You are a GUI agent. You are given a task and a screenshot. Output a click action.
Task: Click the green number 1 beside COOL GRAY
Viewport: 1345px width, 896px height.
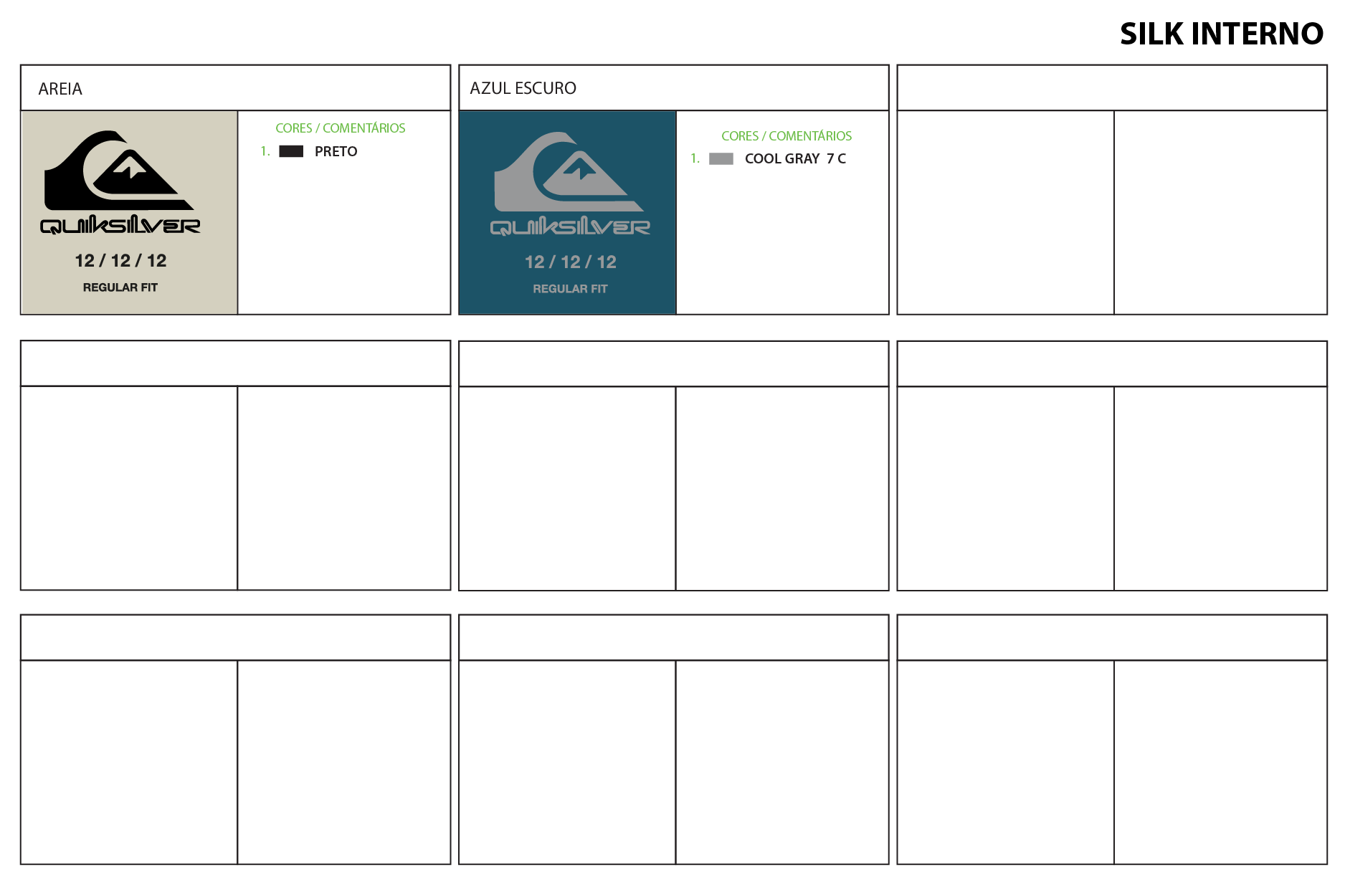(695, 158)
